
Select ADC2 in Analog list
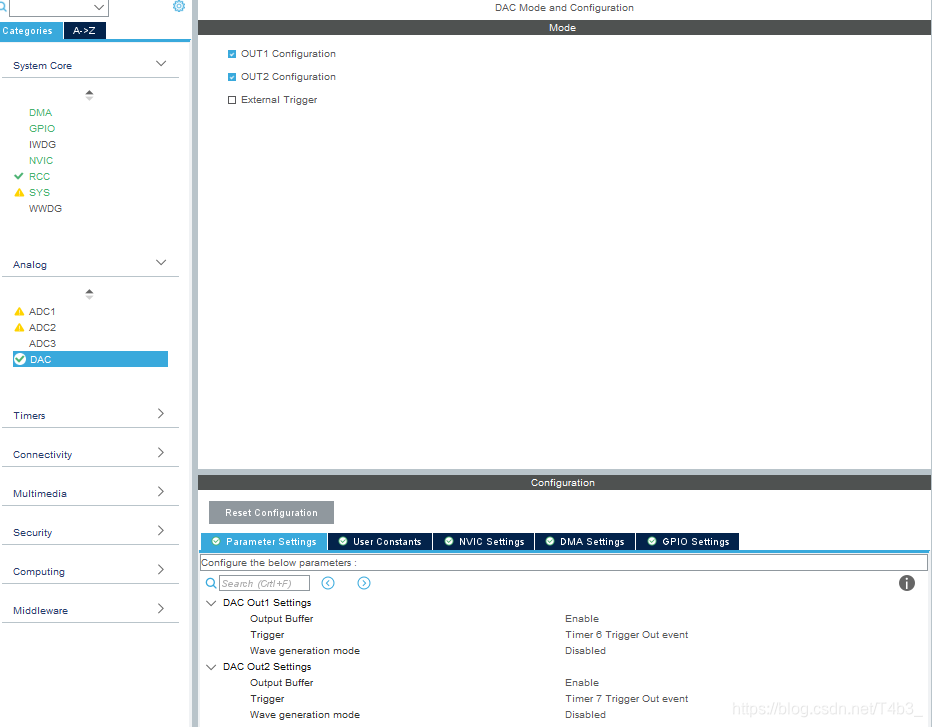pos(42,328)
